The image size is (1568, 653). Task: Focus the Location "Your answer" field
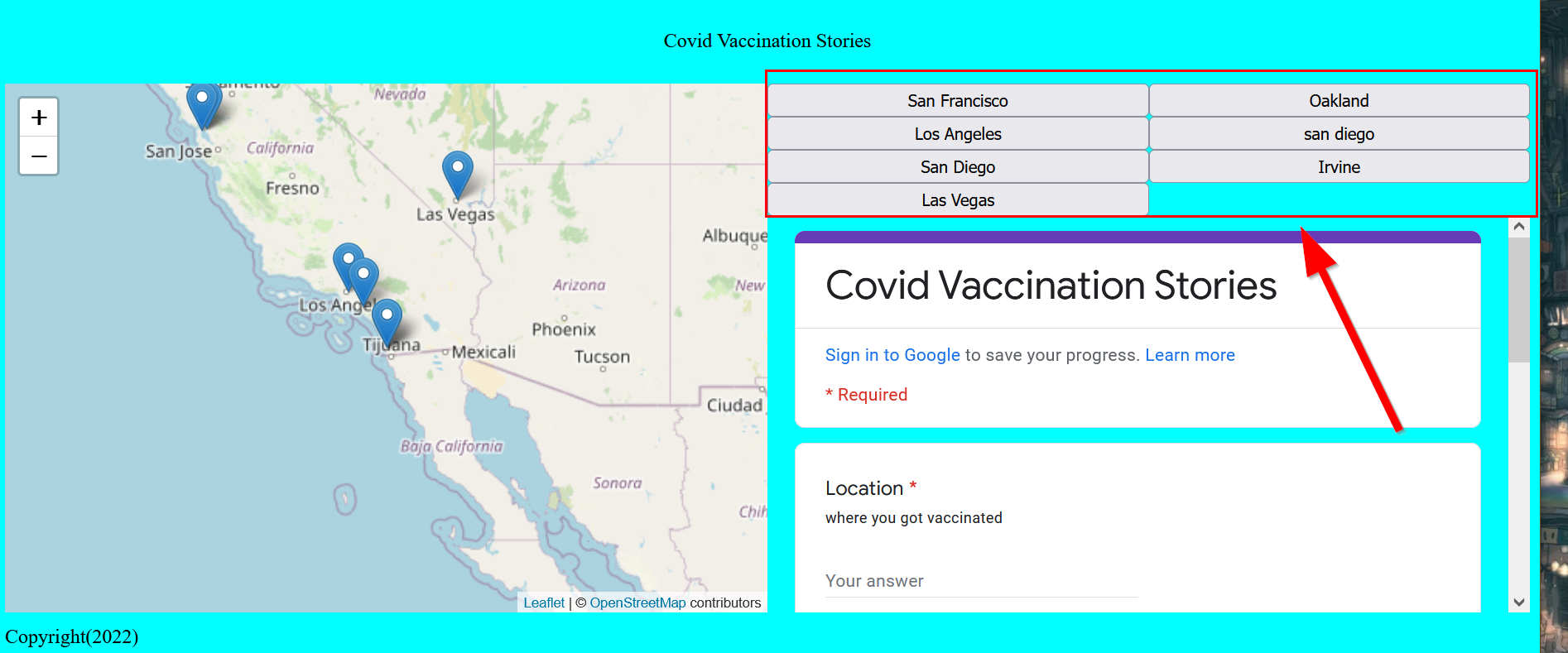click(x=981, y=581)
